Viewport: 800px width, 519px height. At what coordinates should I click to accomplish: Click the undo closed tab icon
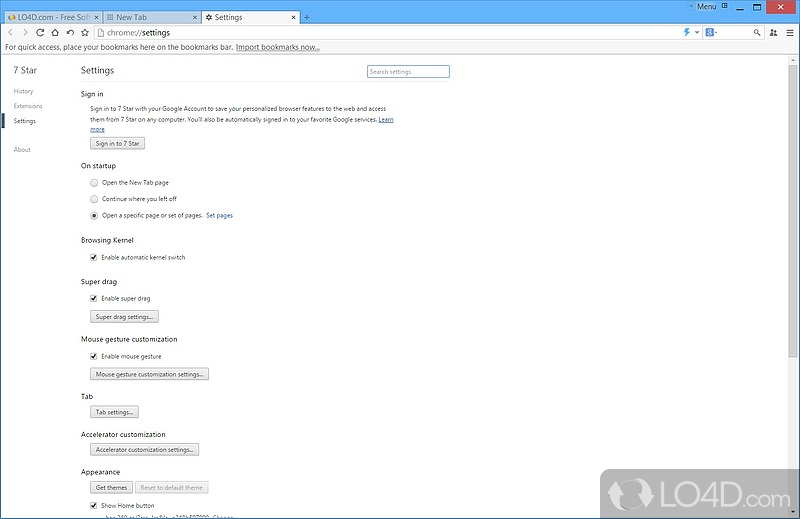tap(70, 32)
